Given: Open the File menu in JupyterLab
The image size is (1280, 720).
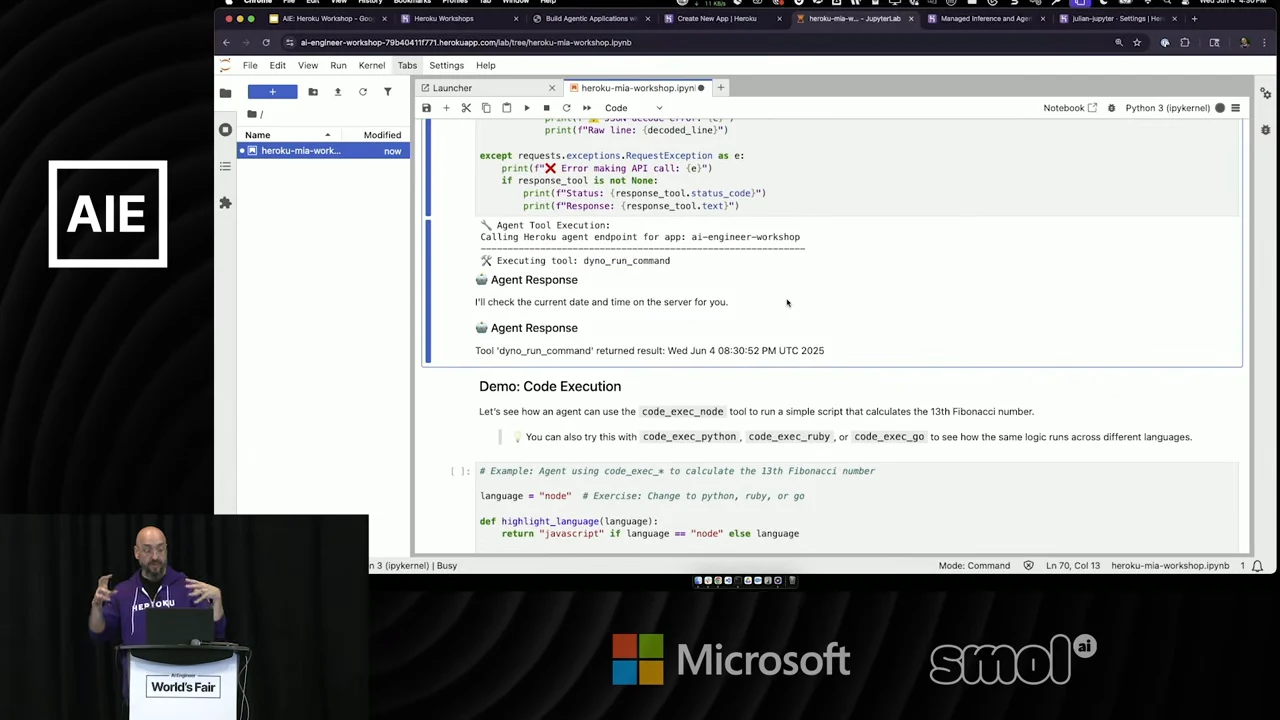Looking at the screenshot, I should (x=250, y=65).
